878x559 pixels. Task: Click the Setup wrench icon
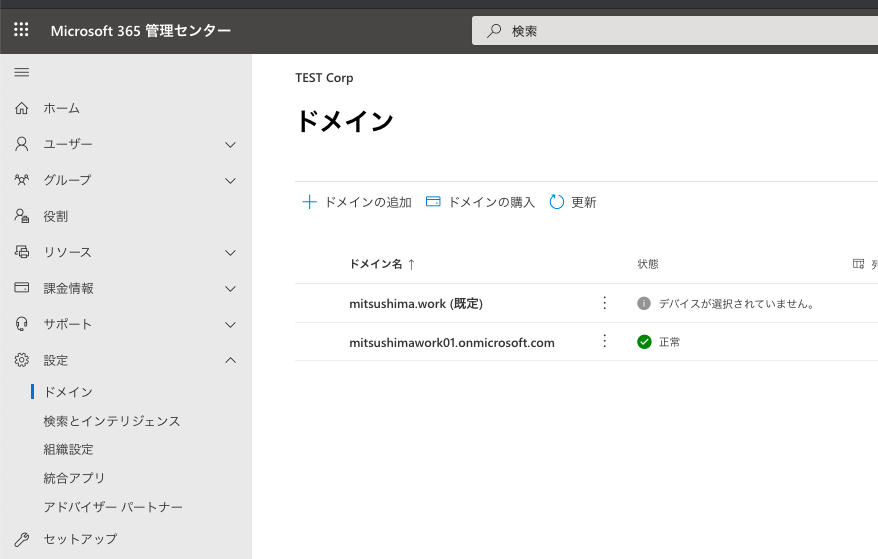(21, 539)
